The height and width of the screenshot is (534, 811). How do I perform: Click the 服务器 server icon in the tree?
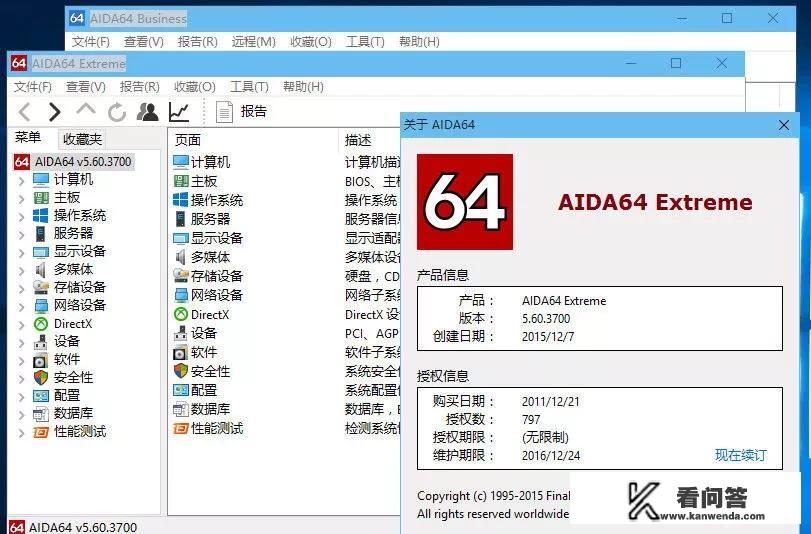40,233
